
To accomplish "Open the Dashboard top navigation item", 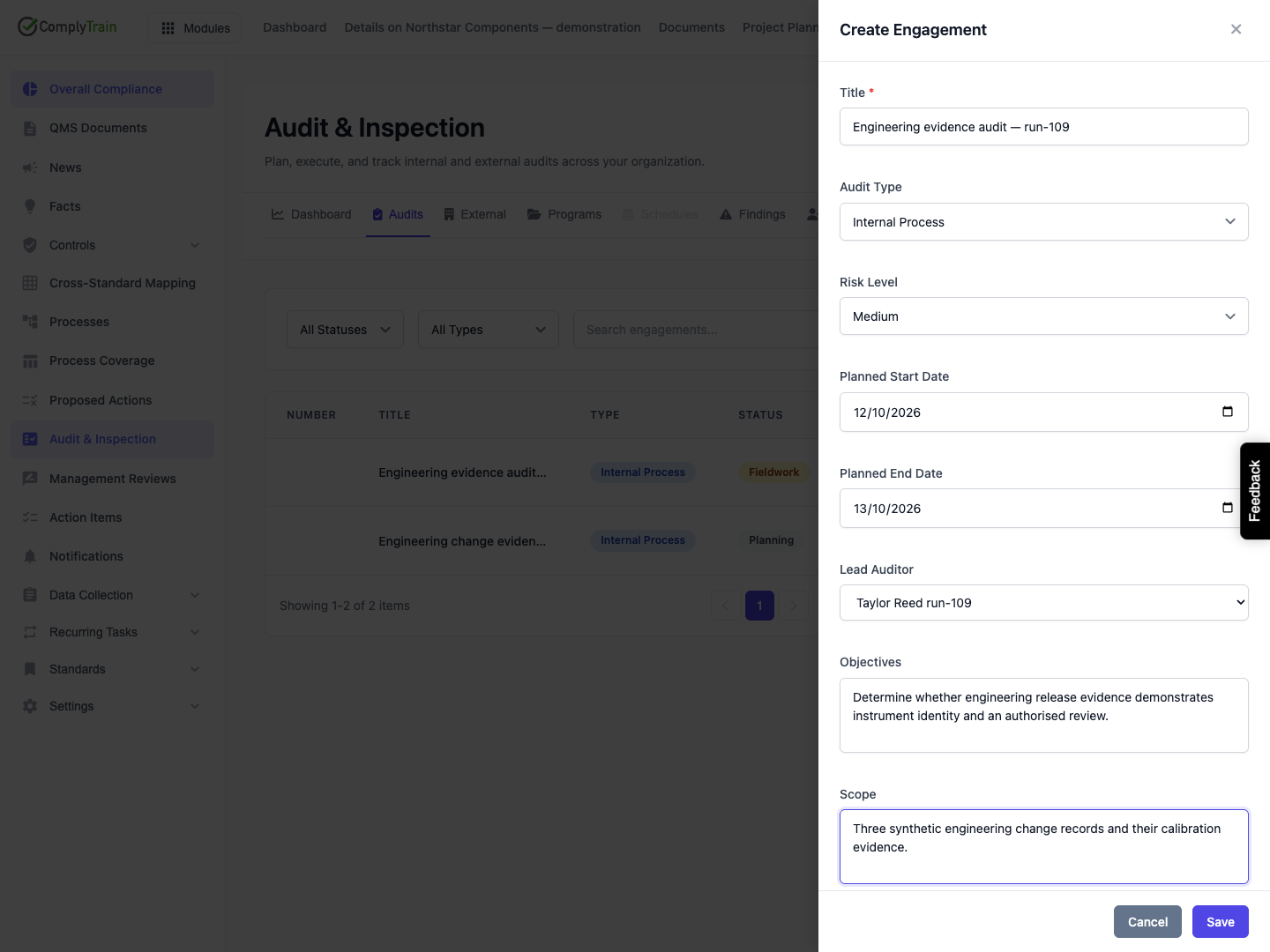I will pyautogui.click(x=295, y=27).
